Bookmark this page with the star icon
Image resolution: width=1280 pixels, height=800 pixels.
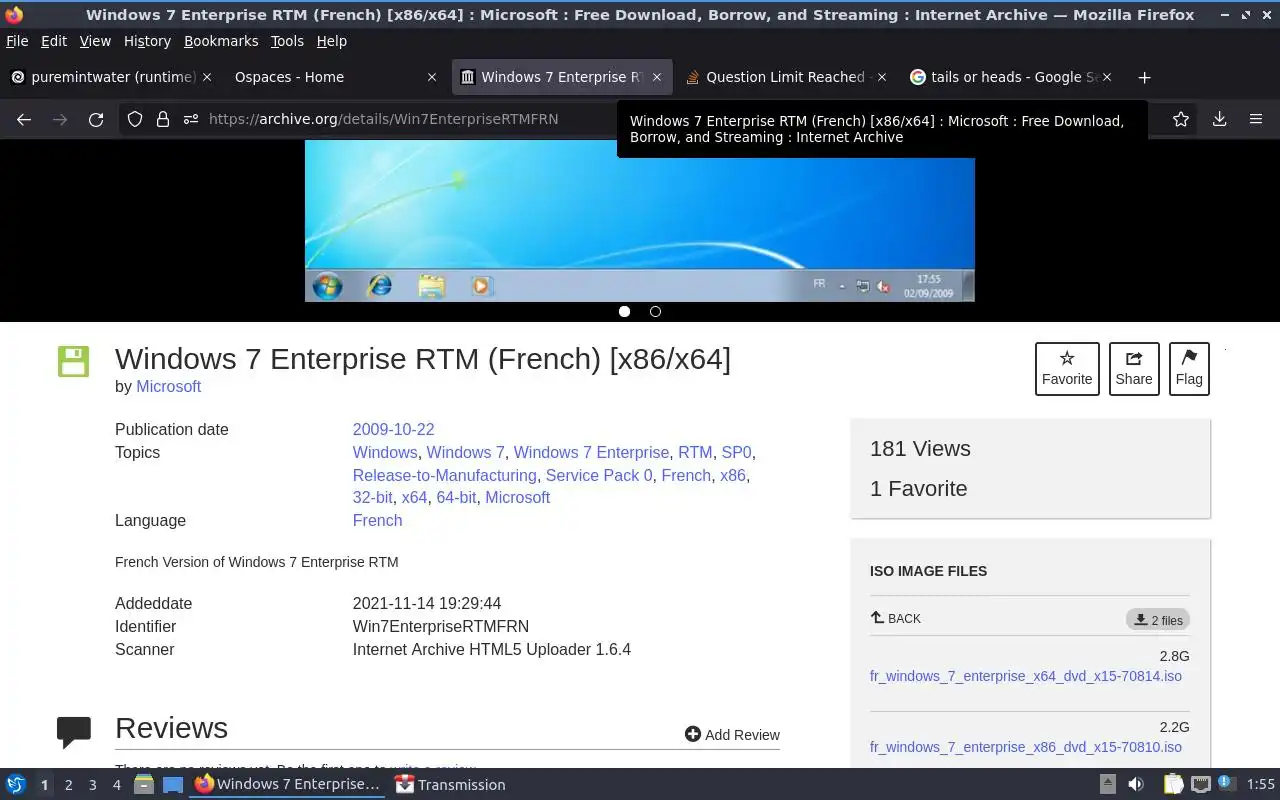pos(1181,119)
